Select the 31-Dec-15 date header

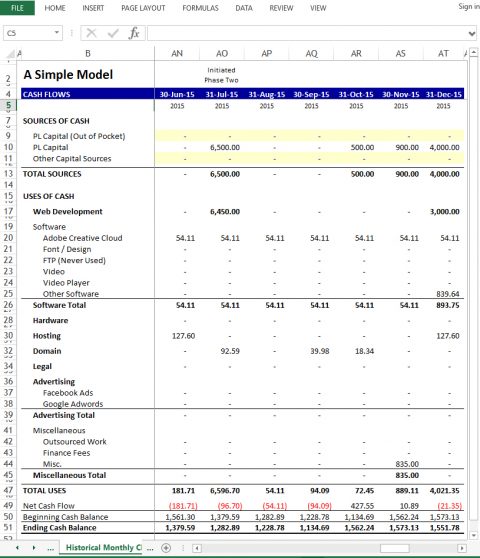click(x=443, y=94)
